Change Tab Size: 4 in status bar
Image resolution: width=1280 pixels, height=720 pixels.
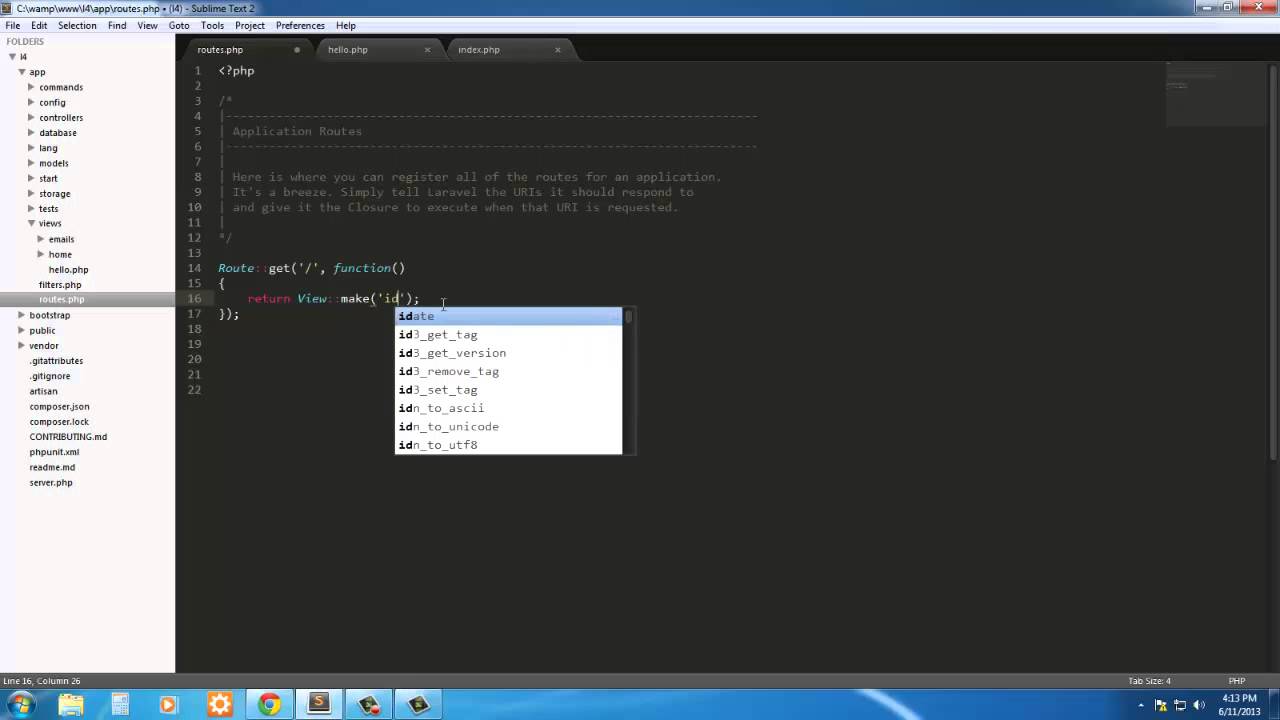pyautogui.click(x=1149, y=681)
